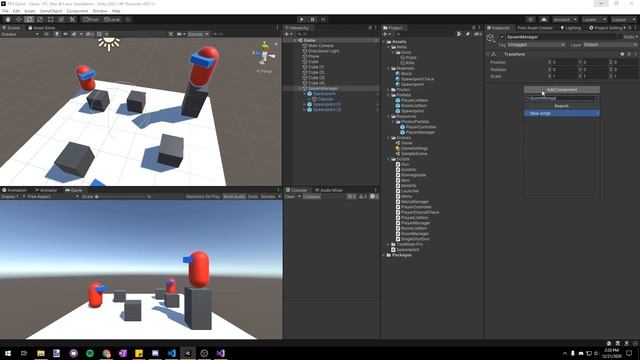Click the GameObject icon picker in Inspector
This screenshot has width=640, height=360.
pyautogui.click(x=491, y=38)
